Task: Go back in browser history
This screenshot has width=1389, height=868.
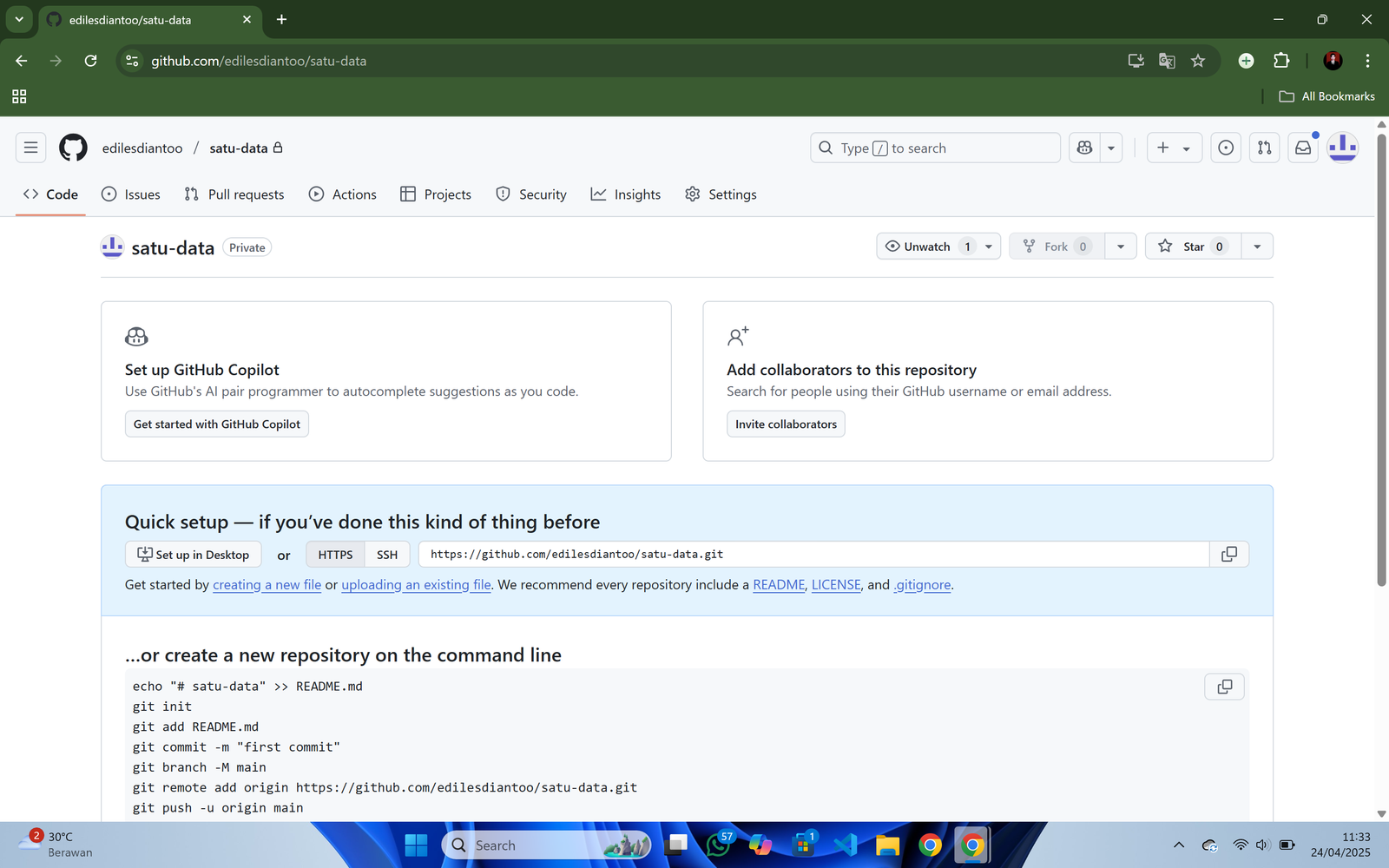Action: pyautogui.click(x=22, y=61)
